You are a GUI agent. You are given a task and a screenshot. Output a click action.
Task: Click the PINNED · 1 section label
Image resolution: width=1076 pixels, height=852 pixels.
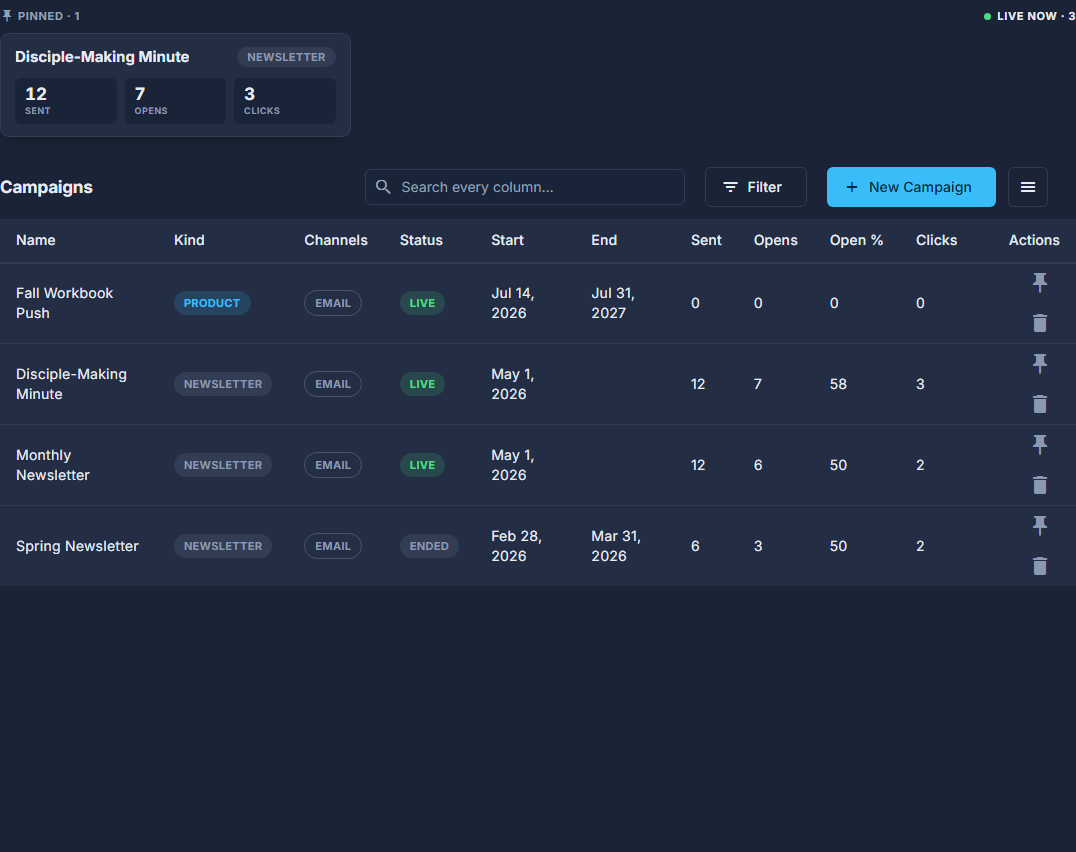click(41, 16)
